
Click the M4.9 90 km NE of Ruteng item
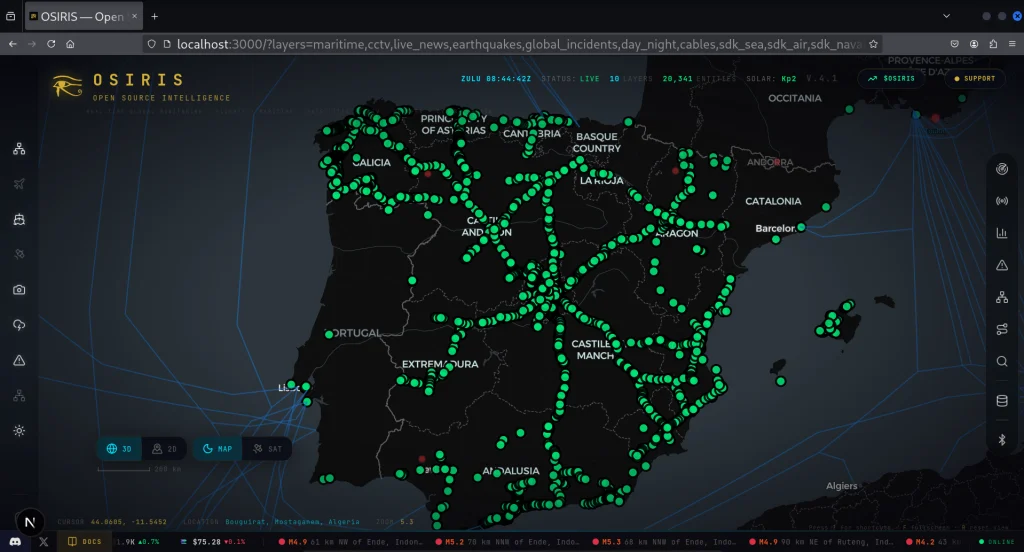pos(820,542)
